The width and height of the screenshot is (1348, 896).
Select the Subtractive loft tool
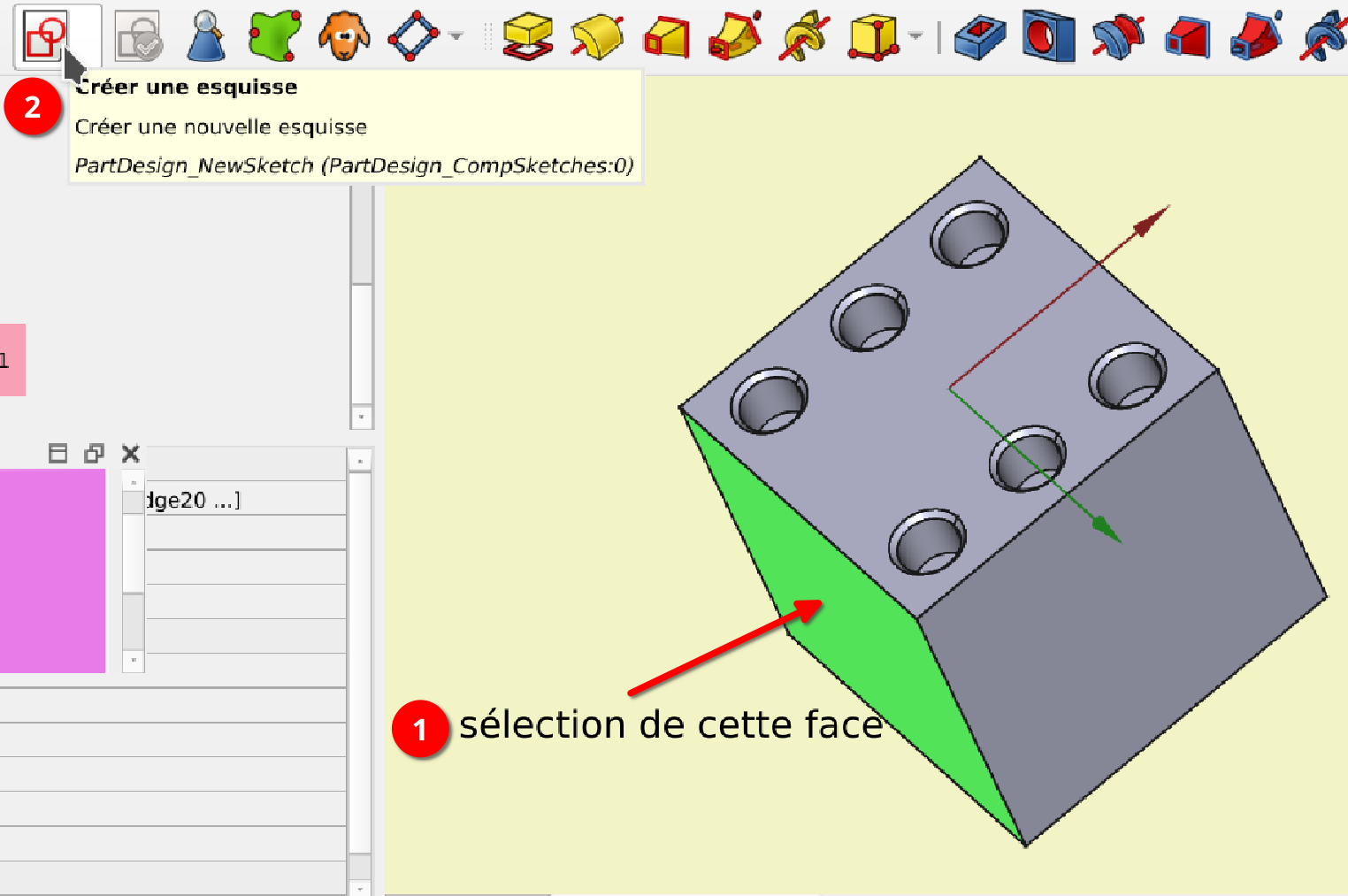pyautogui.click(x=1187, y=37)
